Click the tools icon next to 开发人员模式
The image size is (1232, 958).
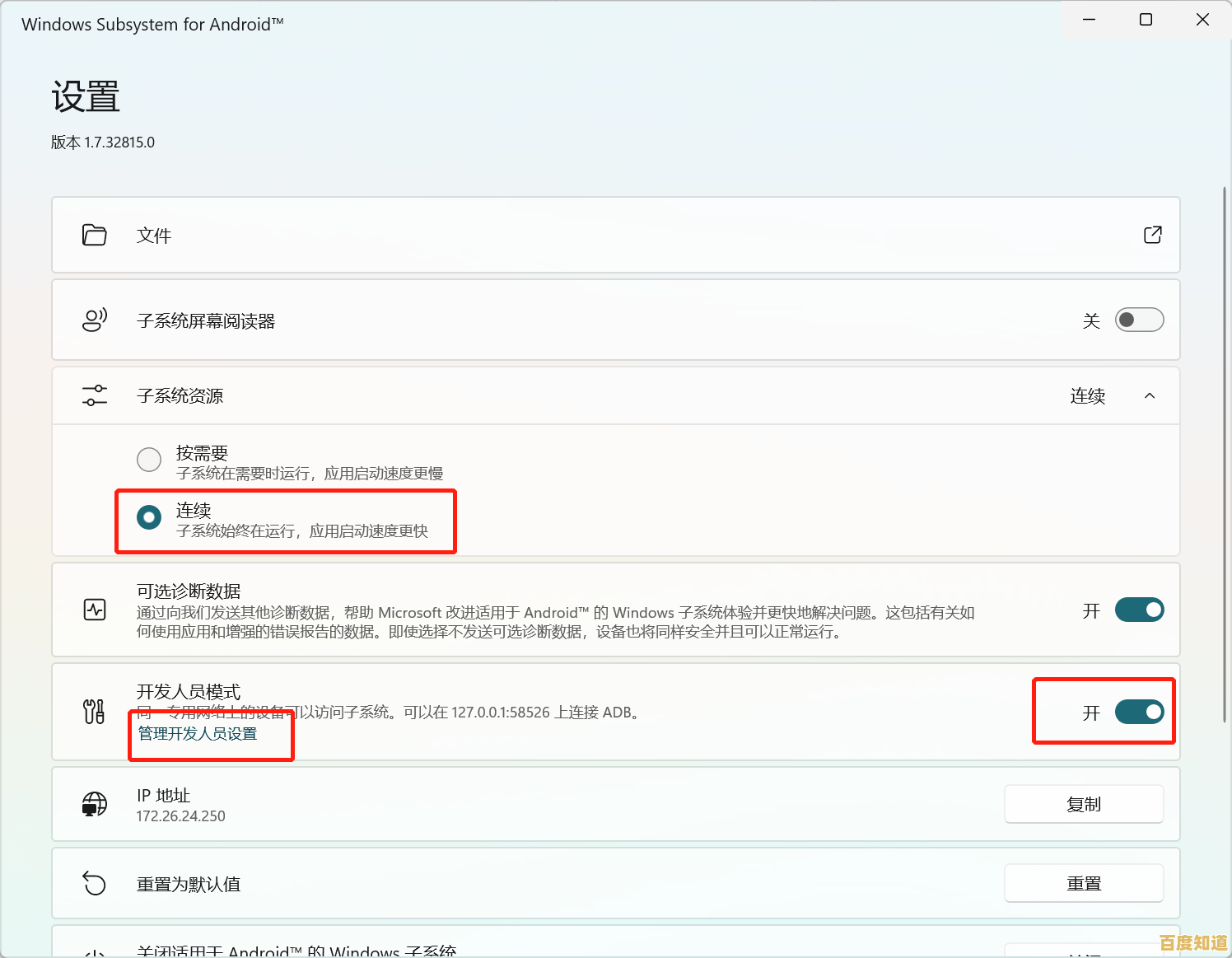coord(94,712)
